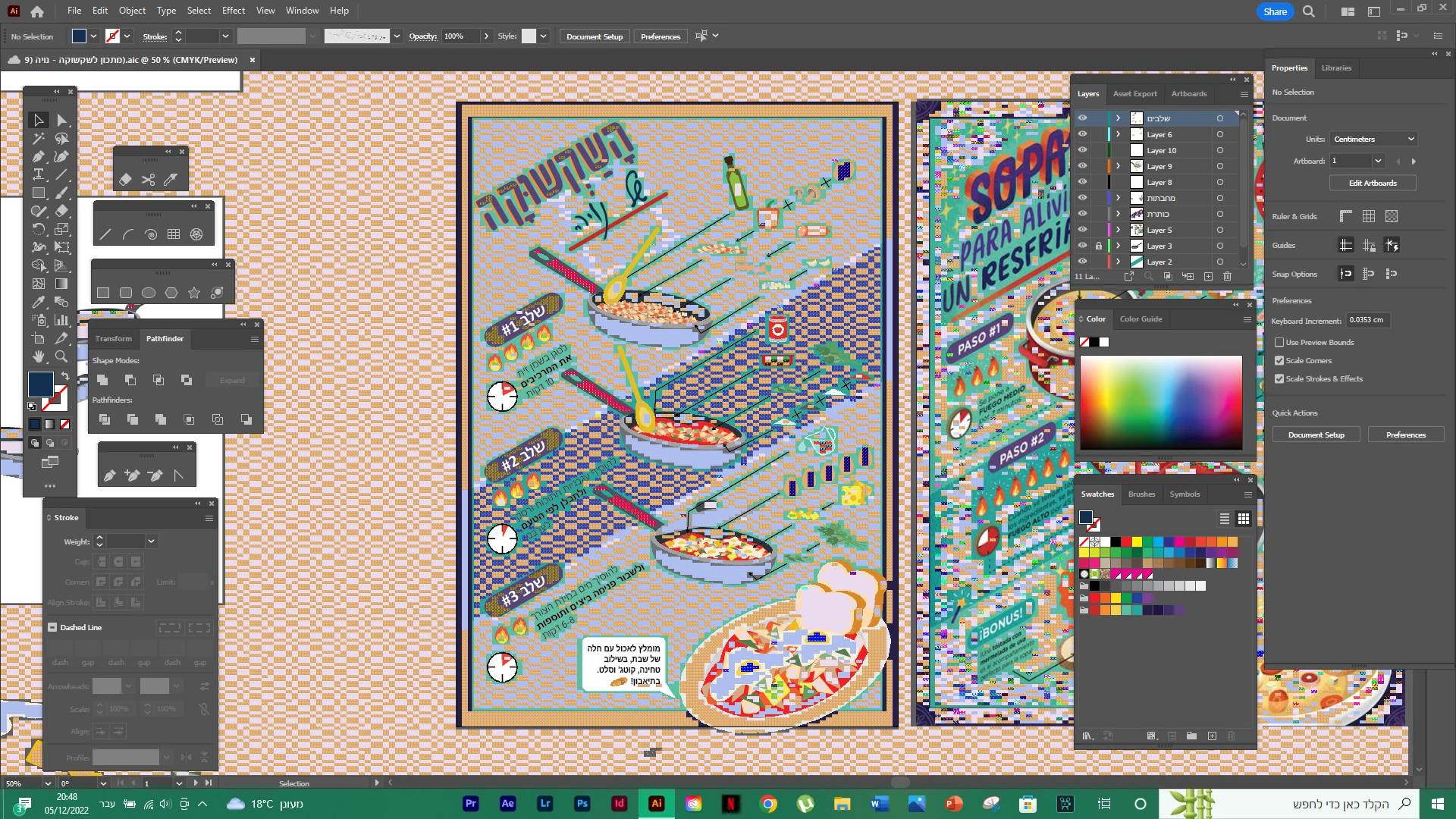The image size is (1456, 819).
Task: Select the Star tool in shapes panel
Action: pyautogui.click(x=194, y=293)
